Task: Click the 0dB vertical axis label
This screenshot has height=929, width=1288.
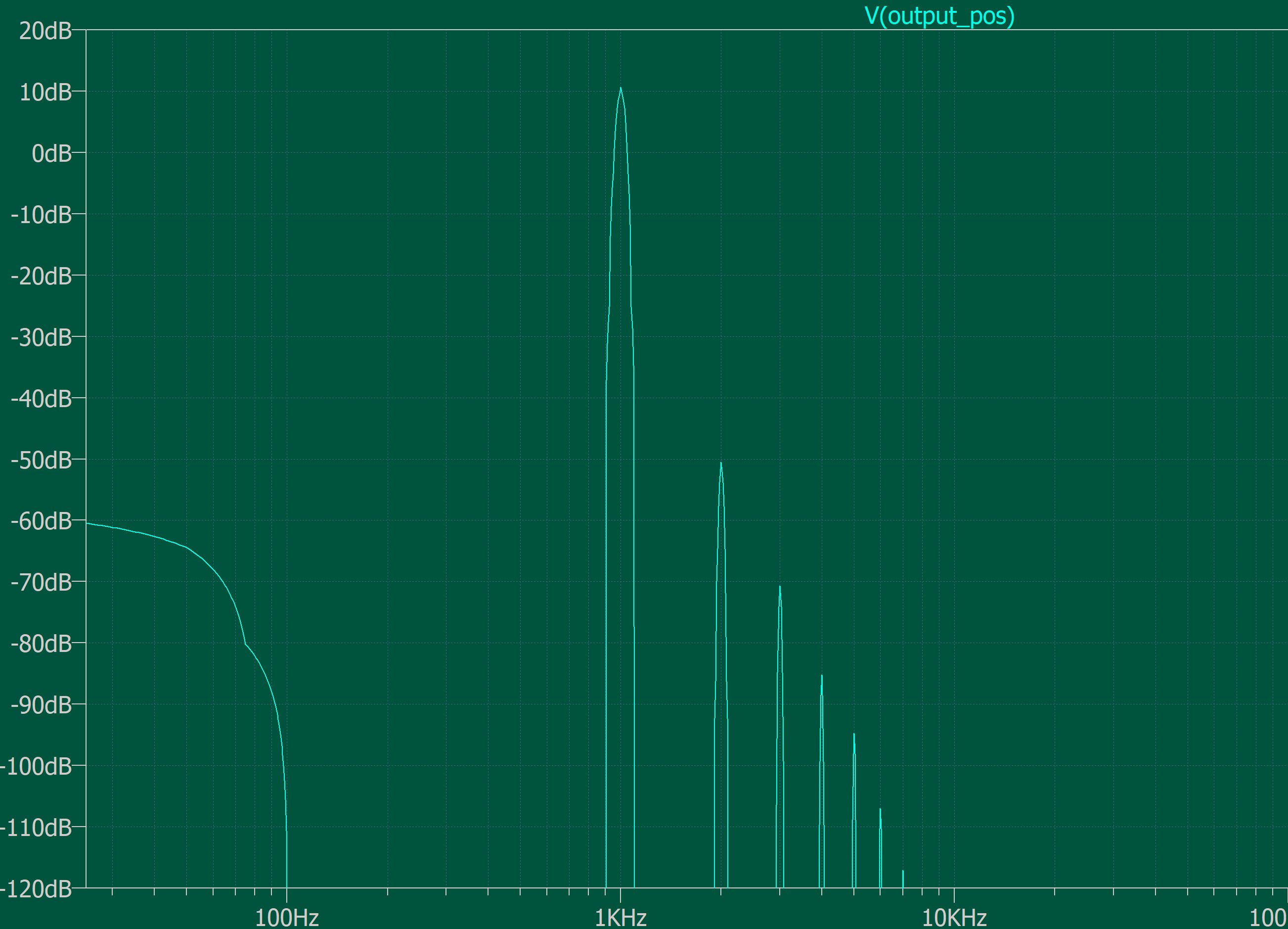Action: coord(52,153)
